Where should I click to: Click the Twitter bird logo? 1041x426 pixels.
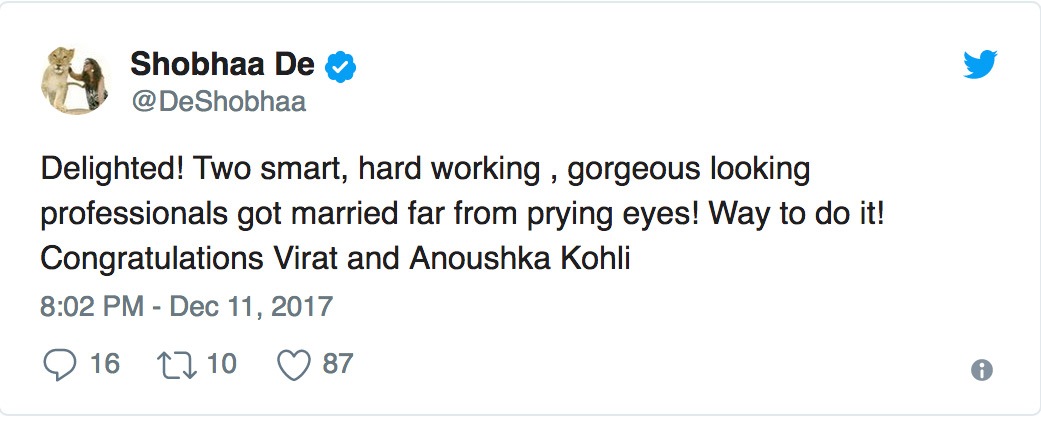[980, 66]
